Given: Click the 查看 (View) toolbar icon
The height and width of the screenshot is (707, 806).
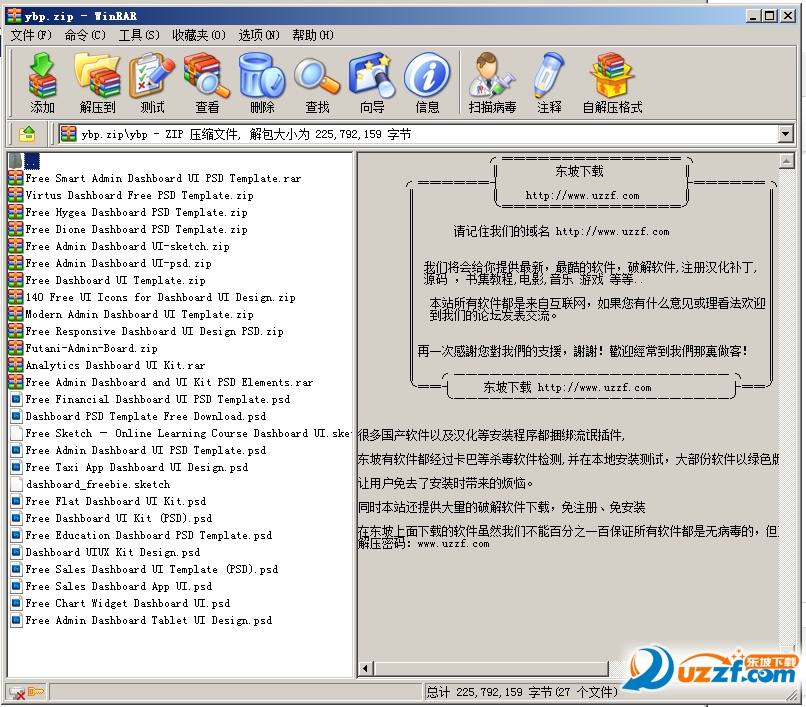Looking at the screenshot, I should pos(207,76).
